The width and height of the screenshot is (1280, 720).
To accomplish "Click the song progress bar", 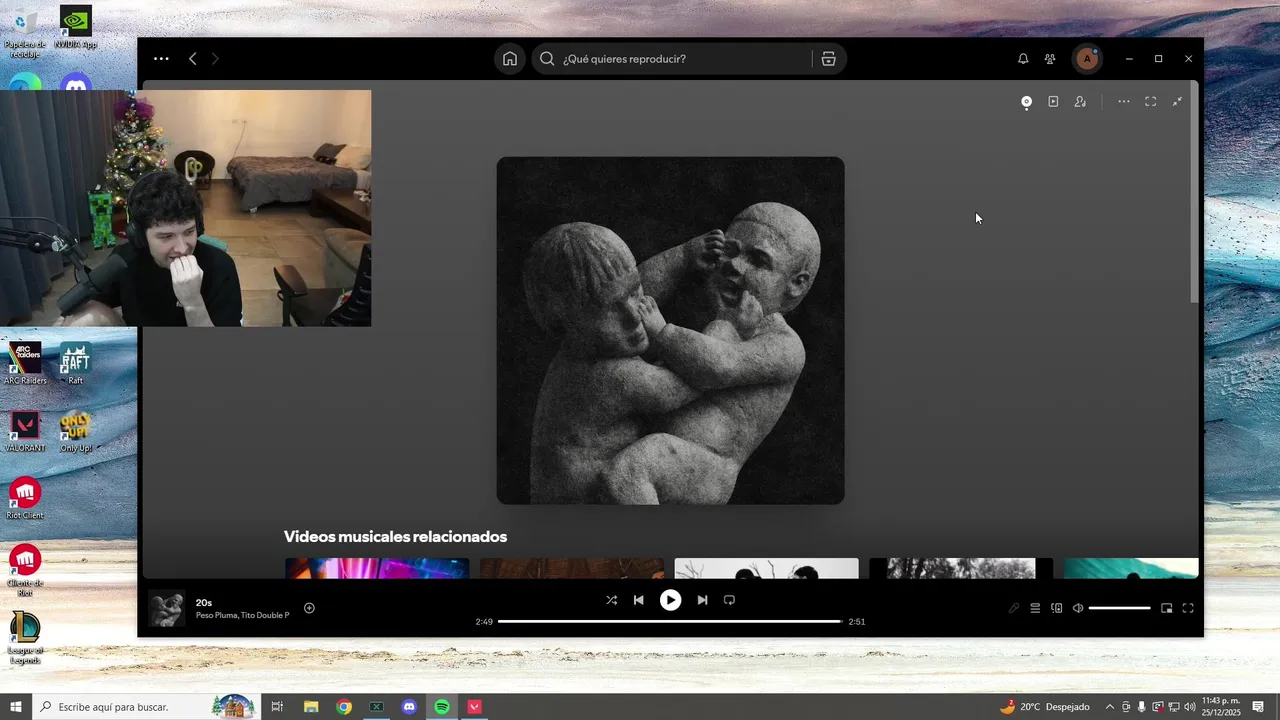I will point(670,621).
